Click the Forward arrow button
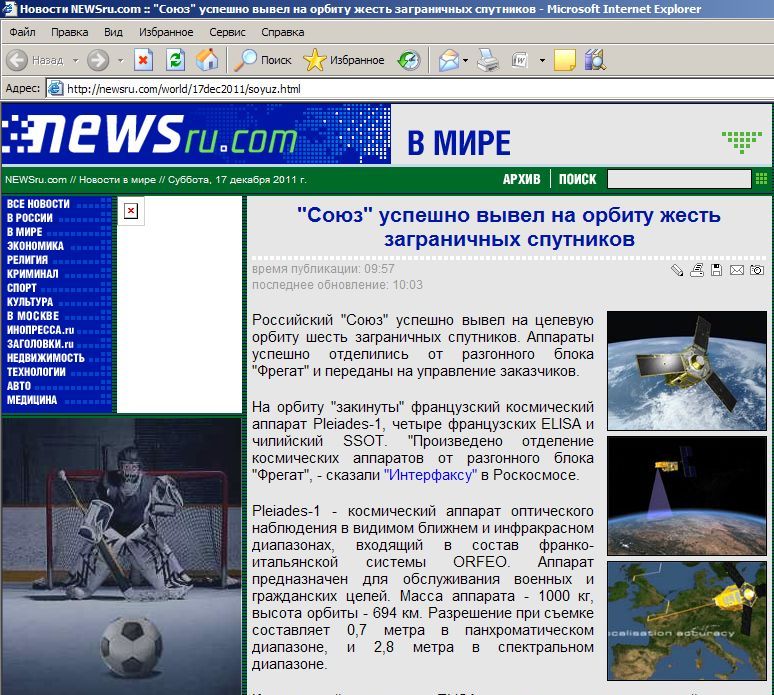The image size is (774, 695). click(98, 60)
